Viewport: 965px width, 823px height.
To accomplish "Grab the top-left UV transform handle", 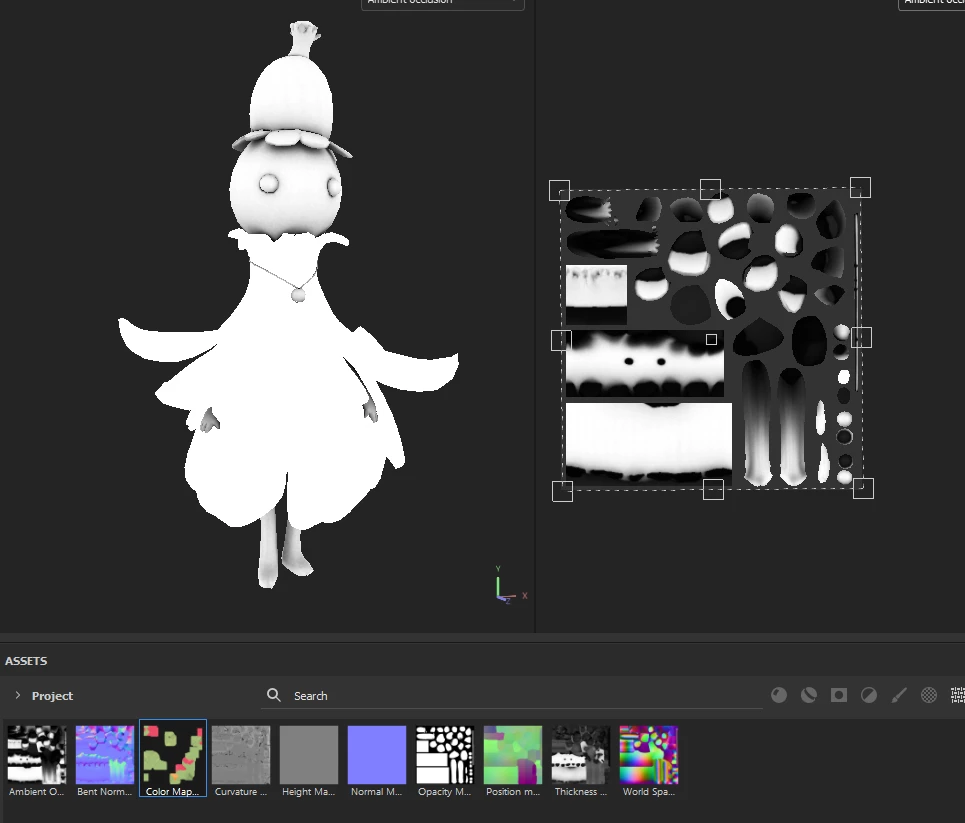I will [559, 190].
